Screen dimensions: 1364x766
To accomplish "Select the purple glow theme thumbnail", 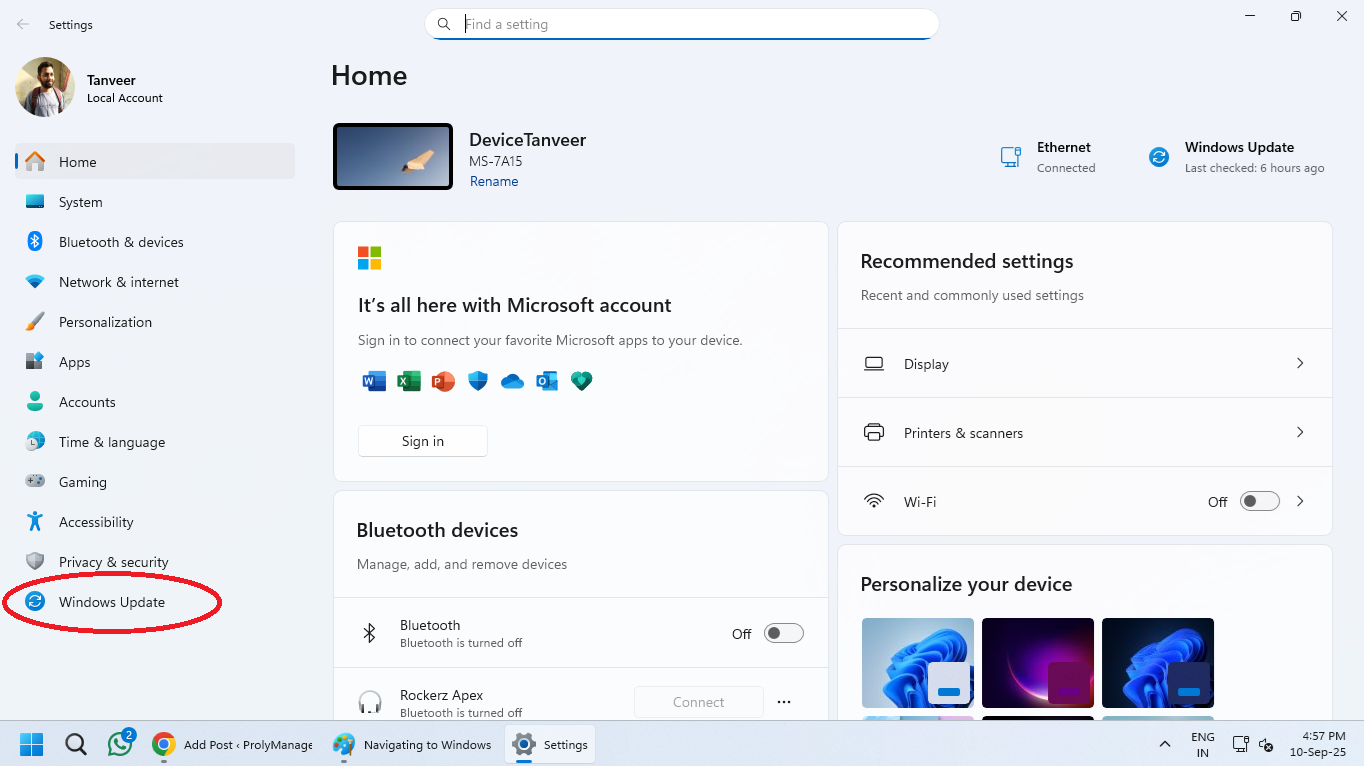I will coord(1038,663).
